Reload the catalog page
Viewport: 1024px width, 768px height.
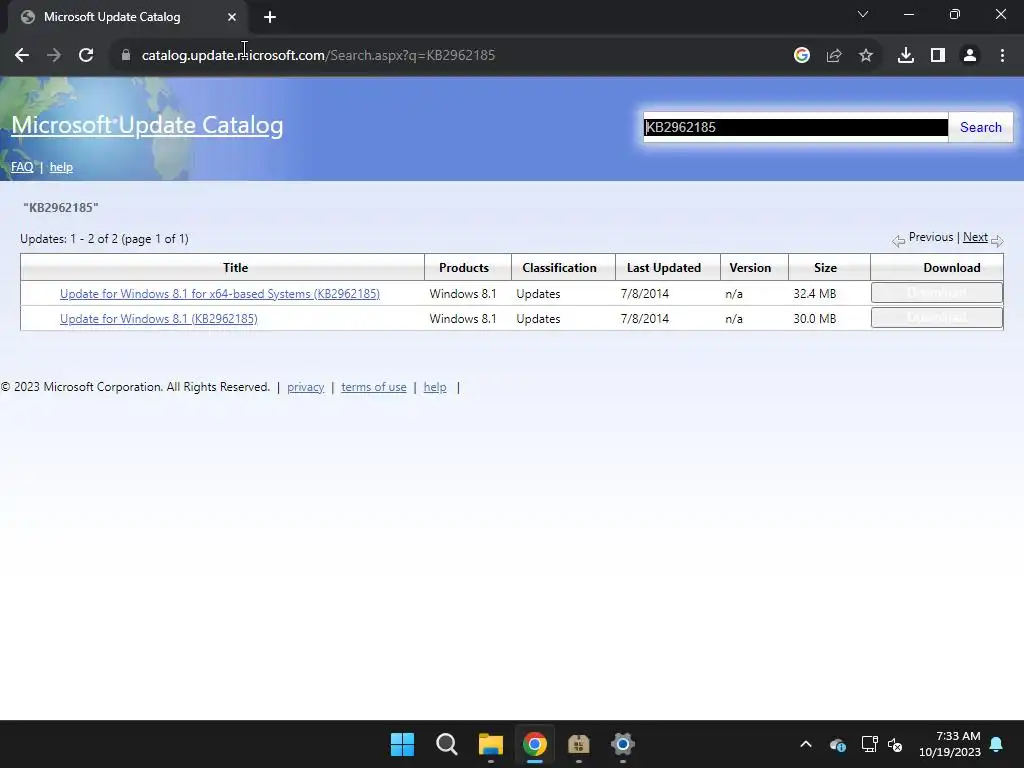click(86, 56)
